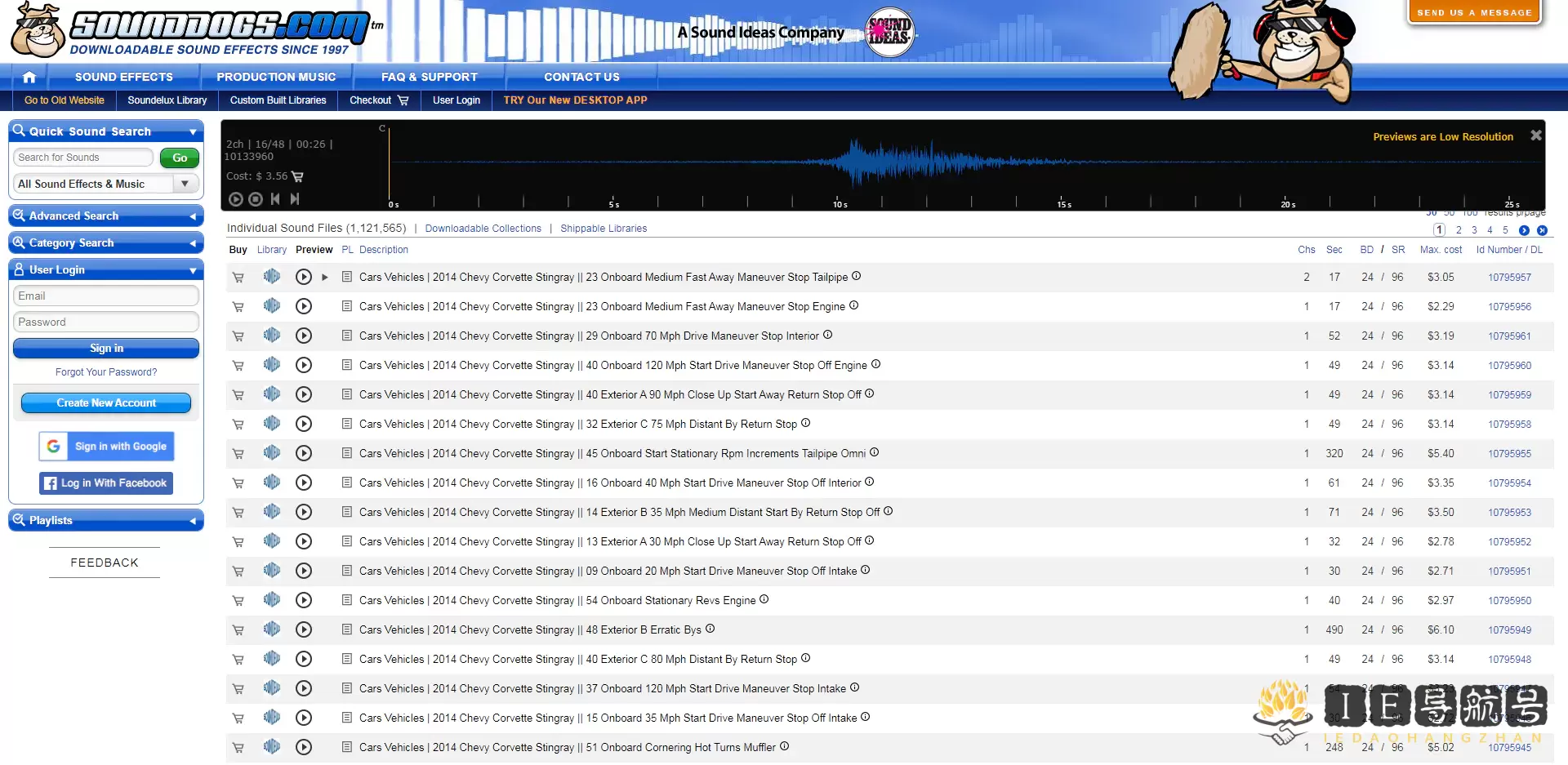Add '14 Exterior B 35 Mph Medium Distant' to playlist
The height and width of the screenshot is (765, 1568).
tap(347, 512)
